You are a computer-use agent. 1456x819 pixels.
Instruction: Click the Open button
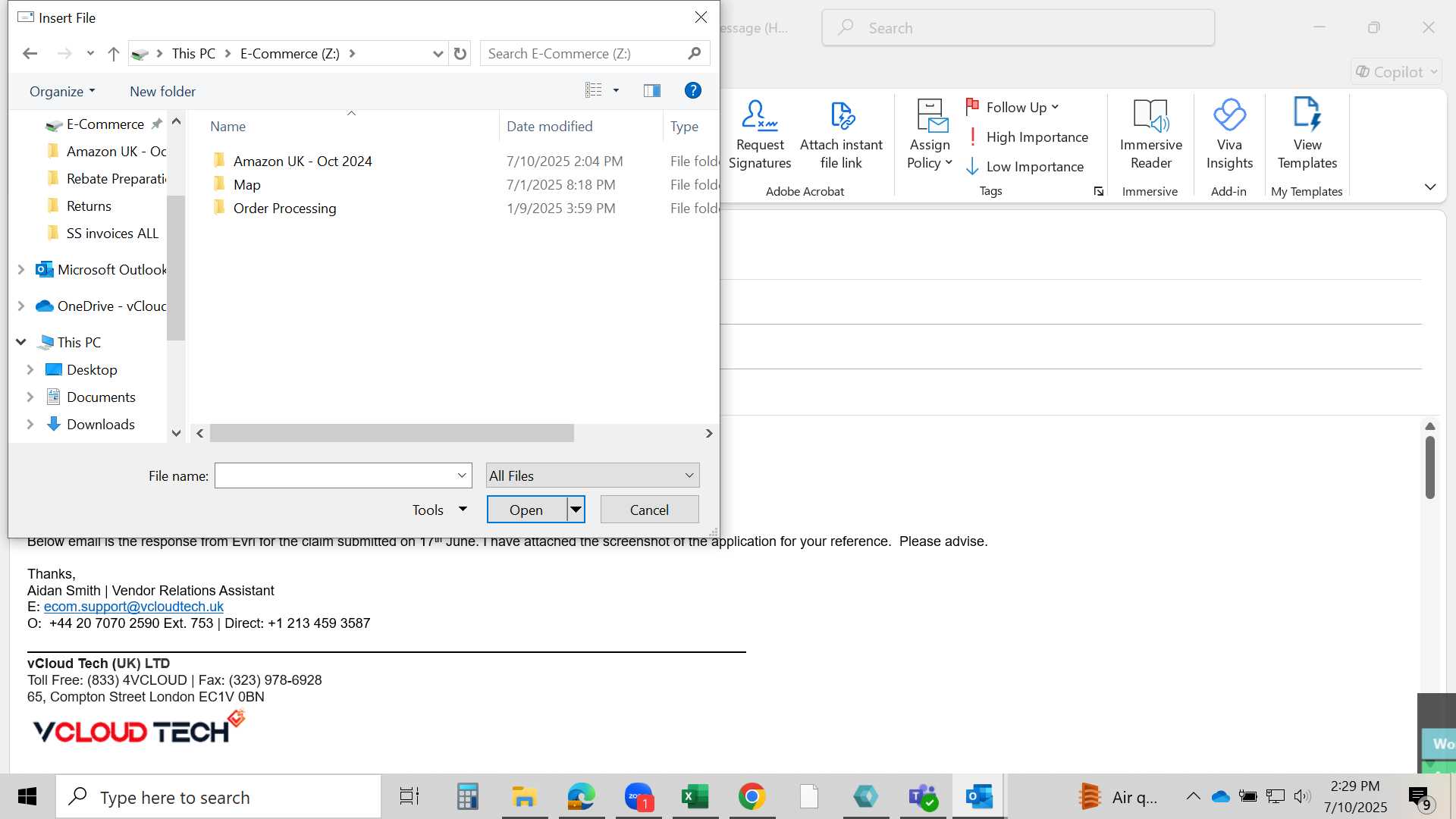pyautogui.click(x=526, y=510)
